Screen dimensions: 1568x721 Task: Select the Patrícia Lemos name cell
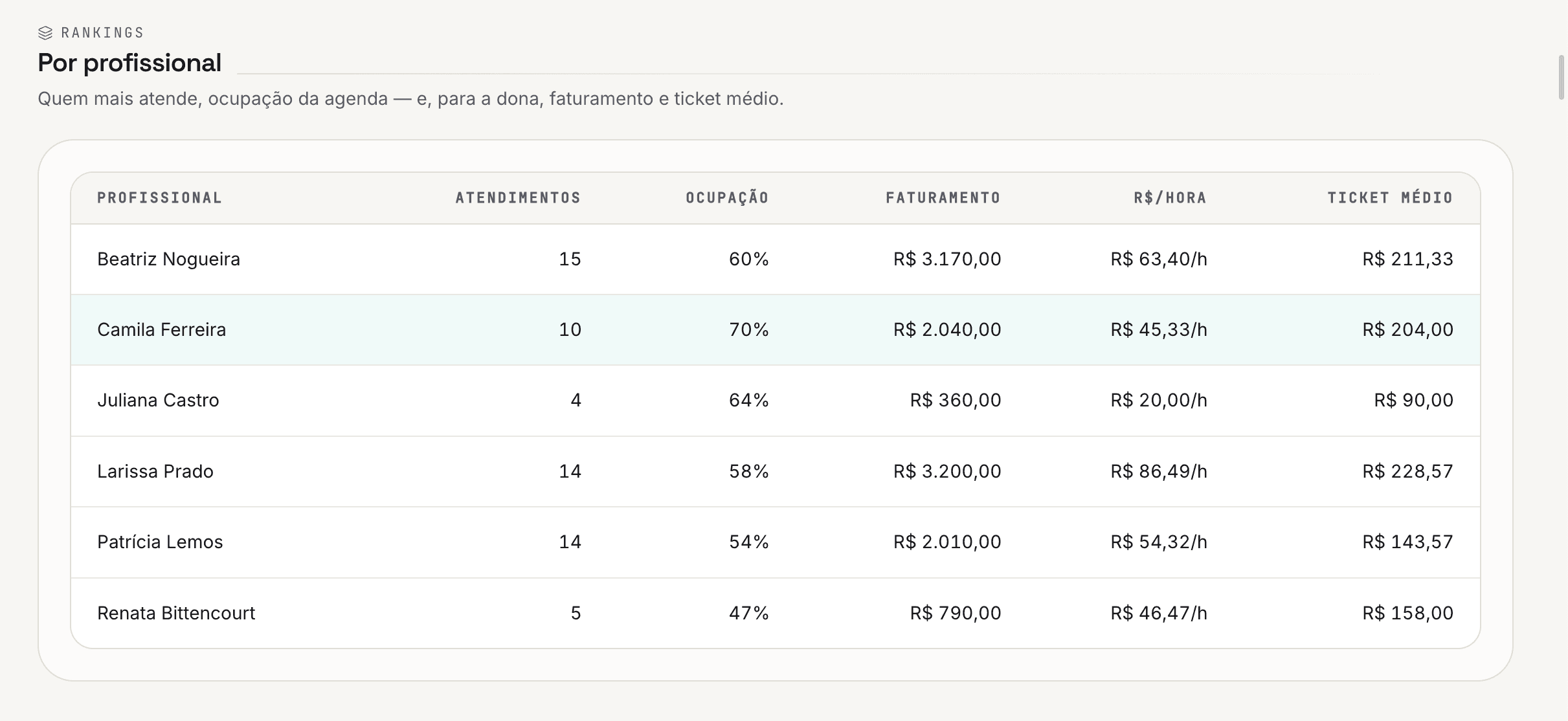tap(160, 542)
